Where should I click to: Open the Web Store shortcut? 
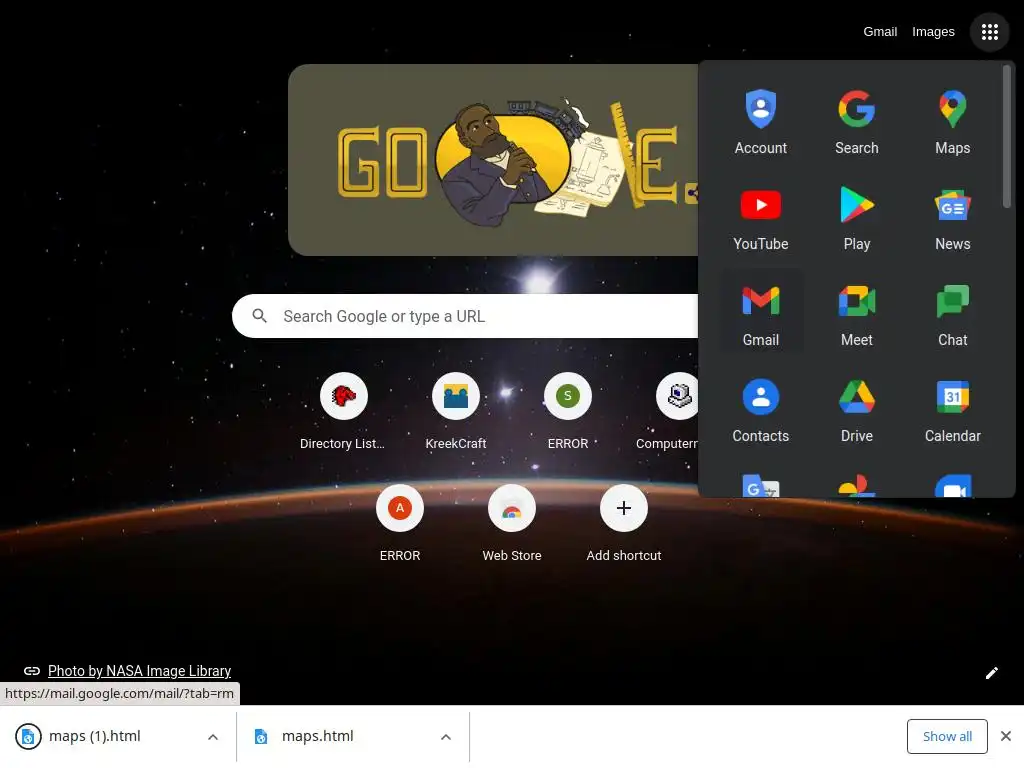[511, 524]
